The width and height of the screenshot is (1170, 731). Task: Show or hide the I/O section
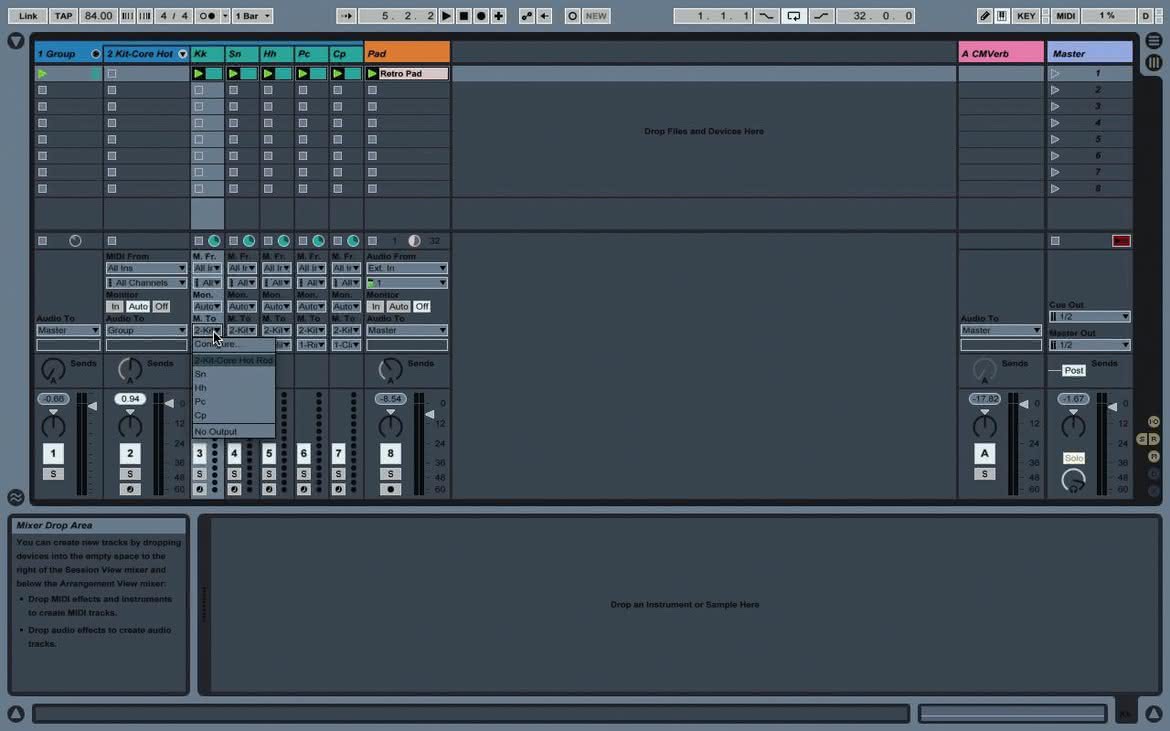coord(1154,421)
